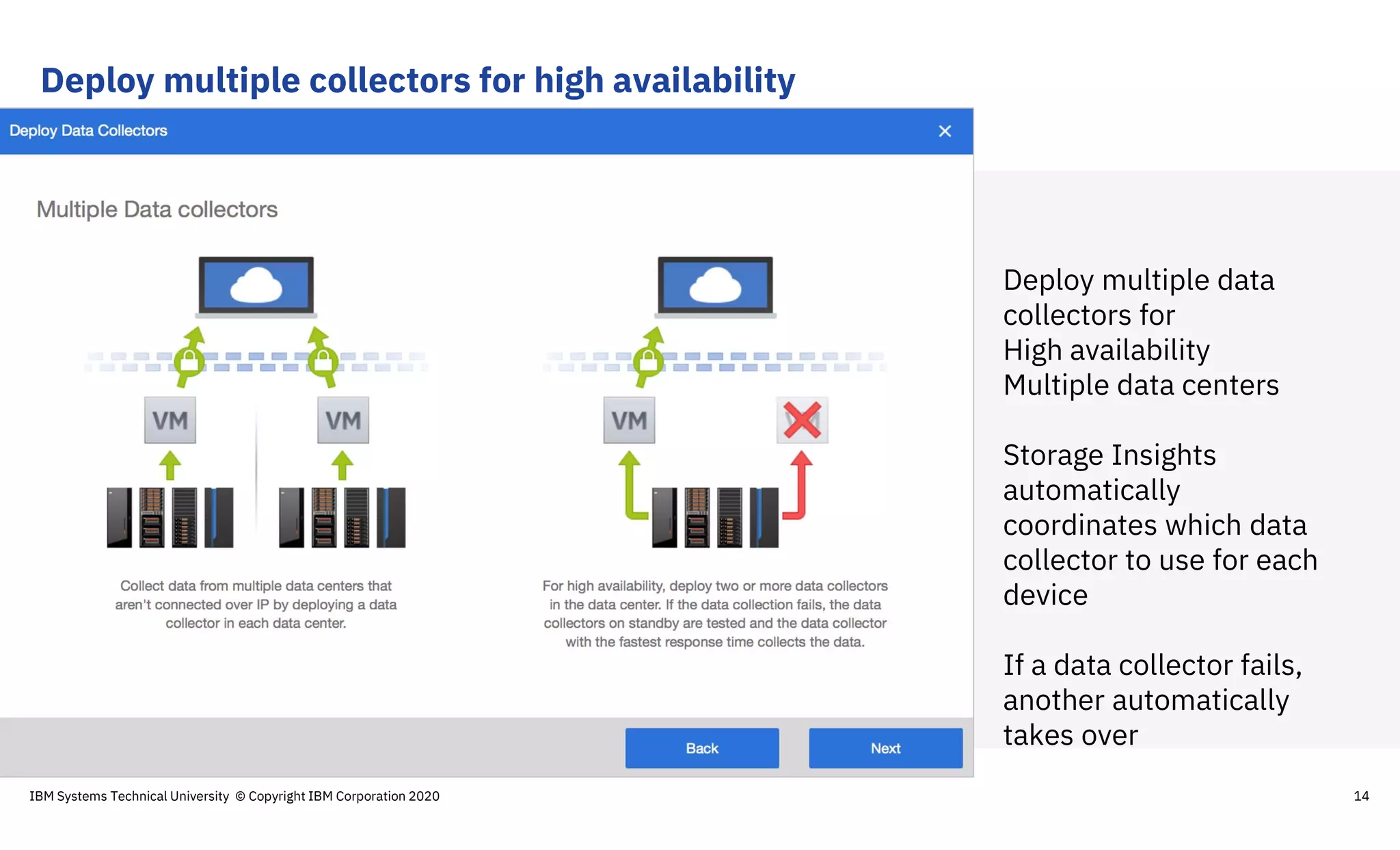Click the Multiple Data collectors heading

[157, 209]
